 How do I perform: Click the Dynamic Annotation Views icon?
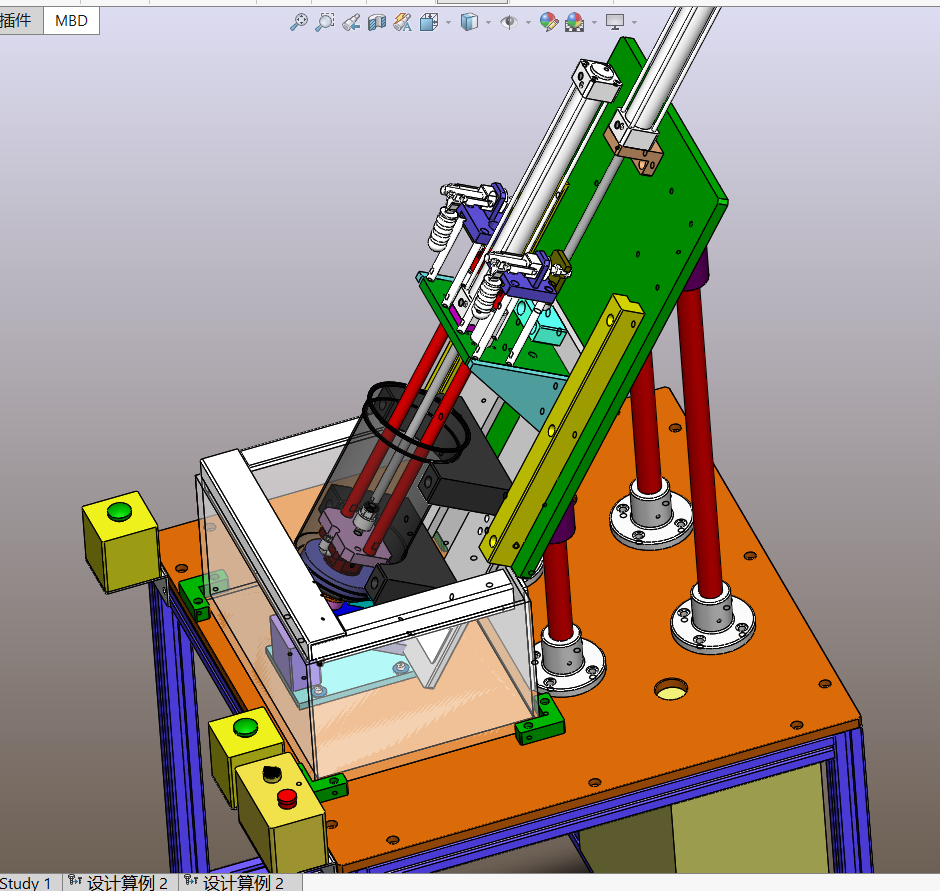tap(402, 22)
